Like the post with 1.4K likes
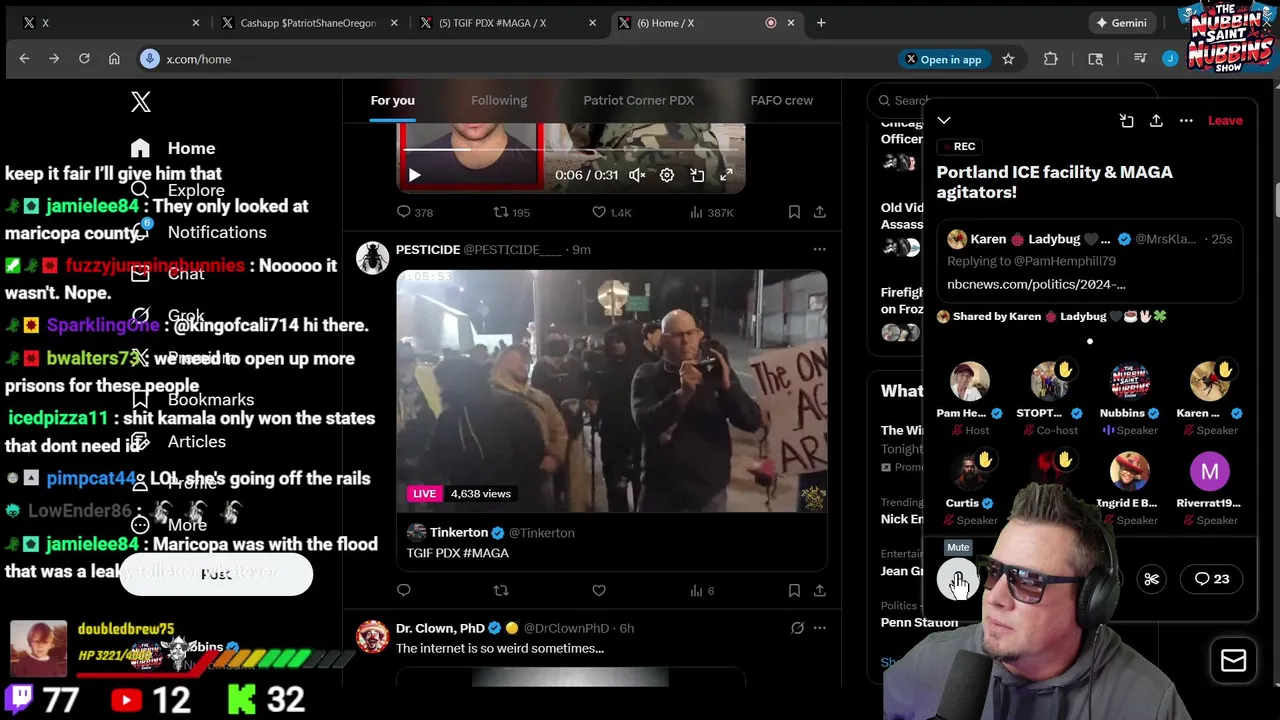The image size is (1280, 720). coord(611,212)
